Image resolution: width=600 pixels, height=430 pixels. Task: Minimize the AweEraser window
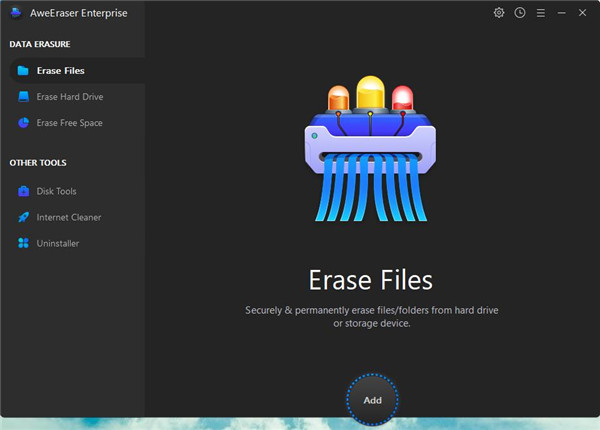561,13
